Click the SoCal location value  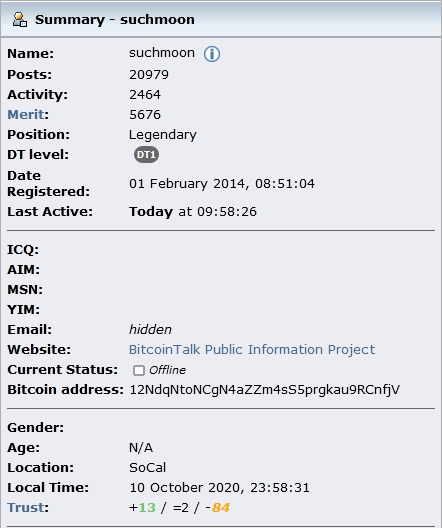click(147, 467)
